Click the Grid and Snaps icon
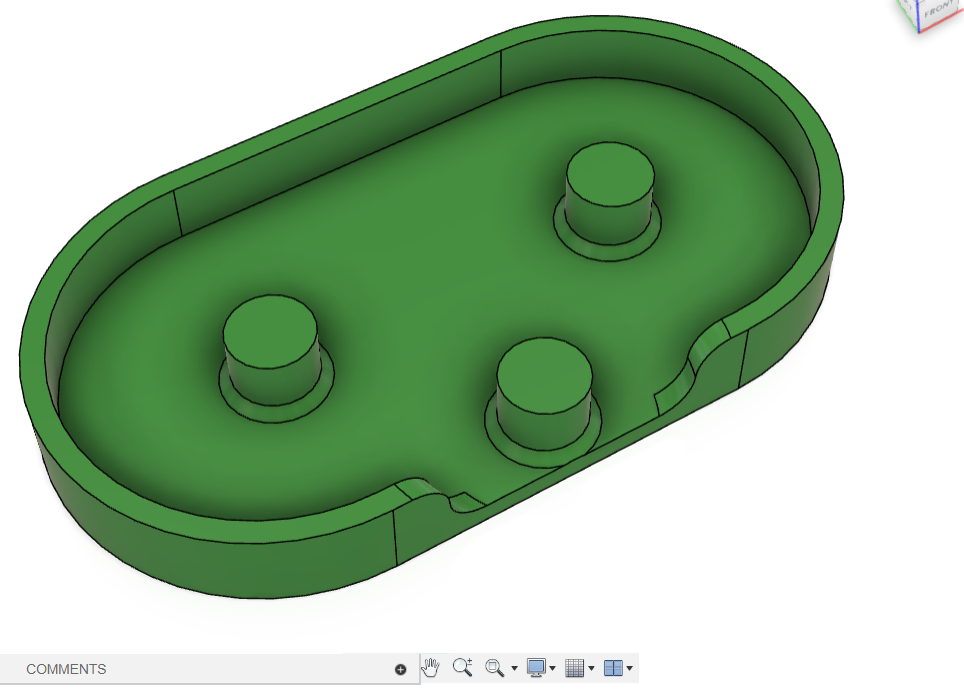The height and width of the screenshot is (689, 964). [x=574, y=668]
